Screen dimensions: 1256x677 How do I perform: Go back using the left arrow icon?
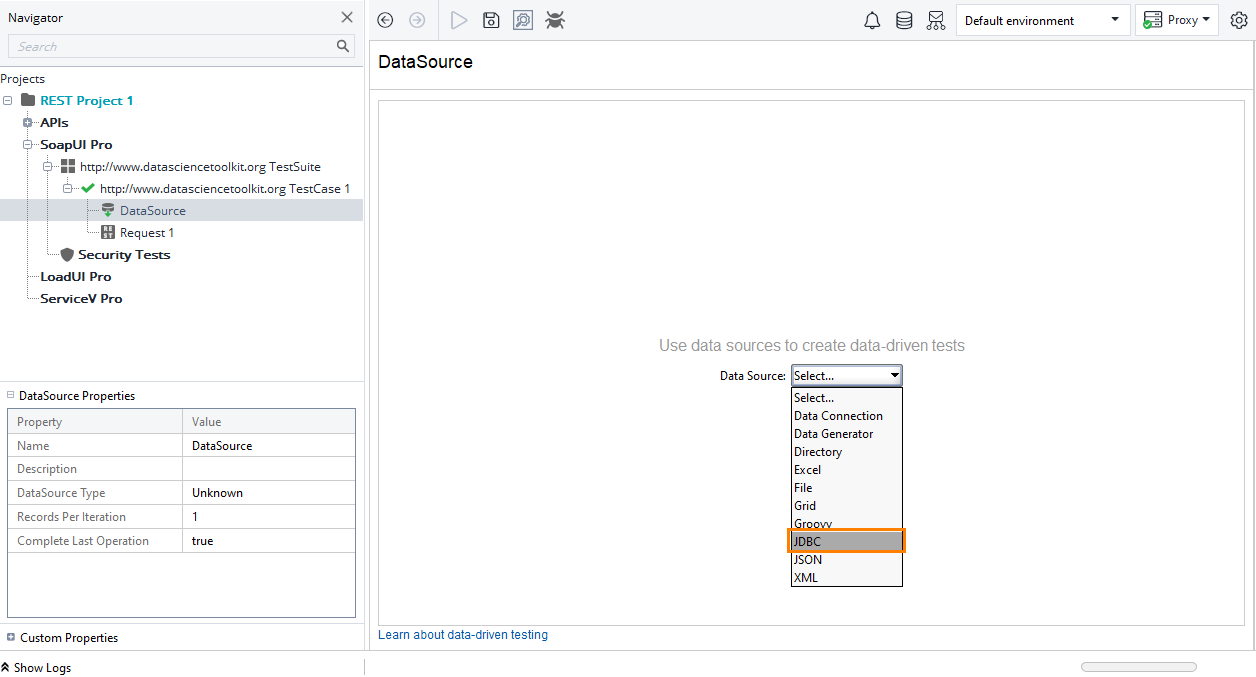pyautogui.click(x=385, y=20)
